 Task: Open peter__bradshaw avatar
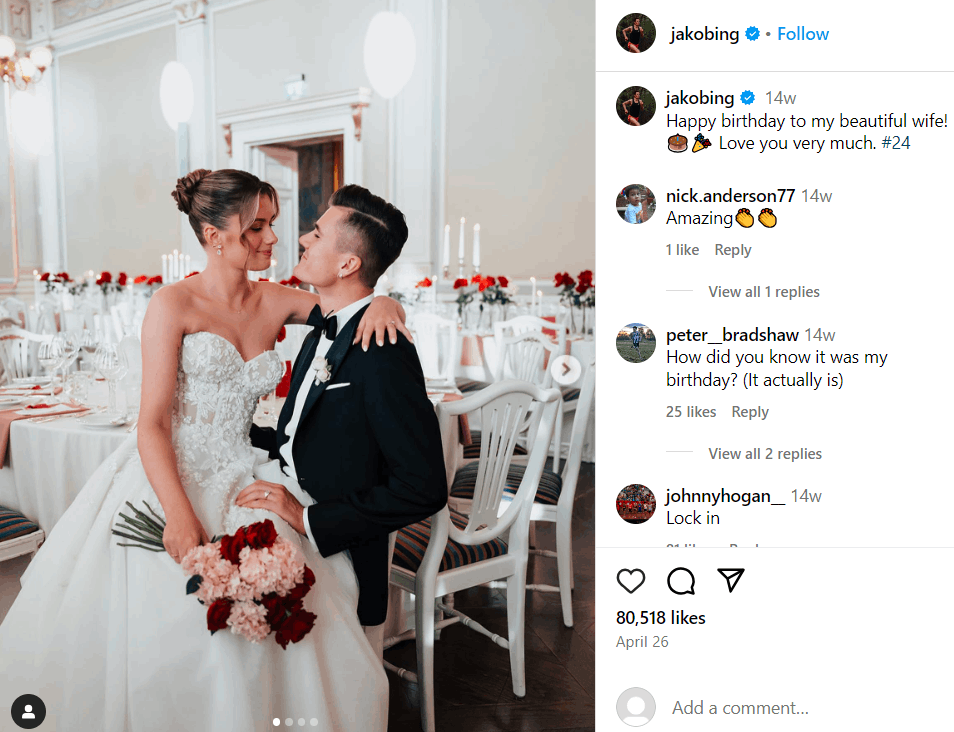(x=636, y=343)
